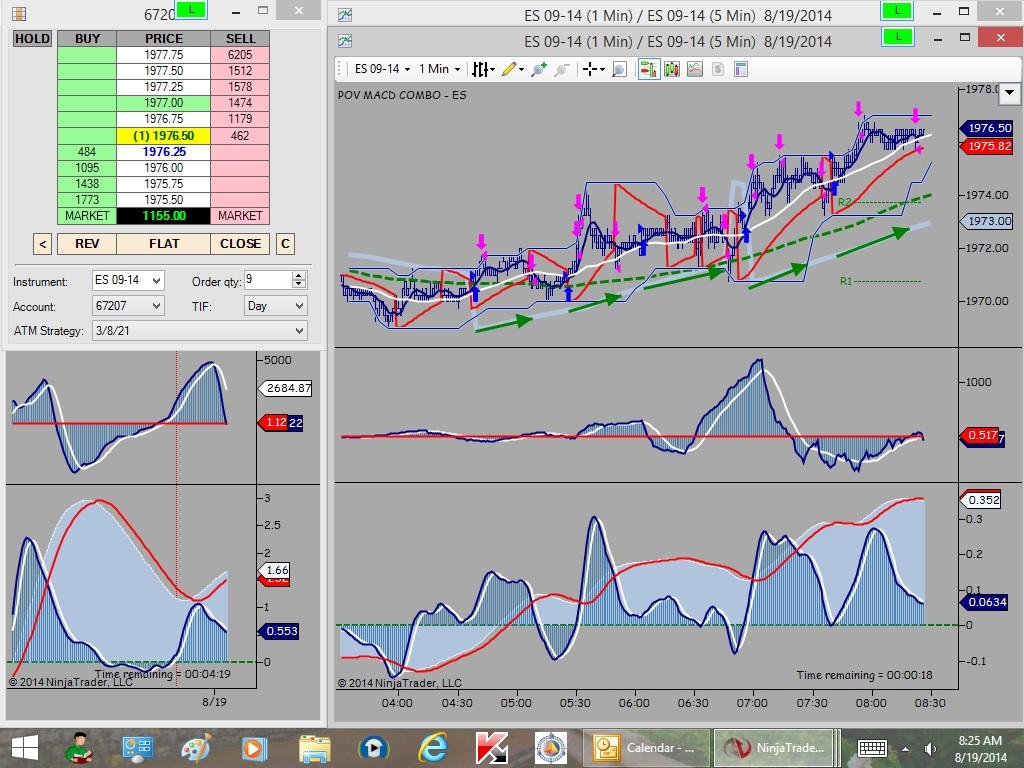Click buy cell 1773 at 1975.50
The image size is (1024, 768).
click(87, 200)
